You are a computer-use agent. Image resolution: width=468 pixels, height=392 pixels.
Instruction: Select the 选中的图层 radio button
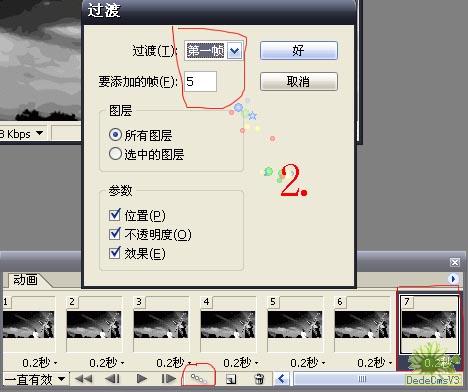click(115, 154)
